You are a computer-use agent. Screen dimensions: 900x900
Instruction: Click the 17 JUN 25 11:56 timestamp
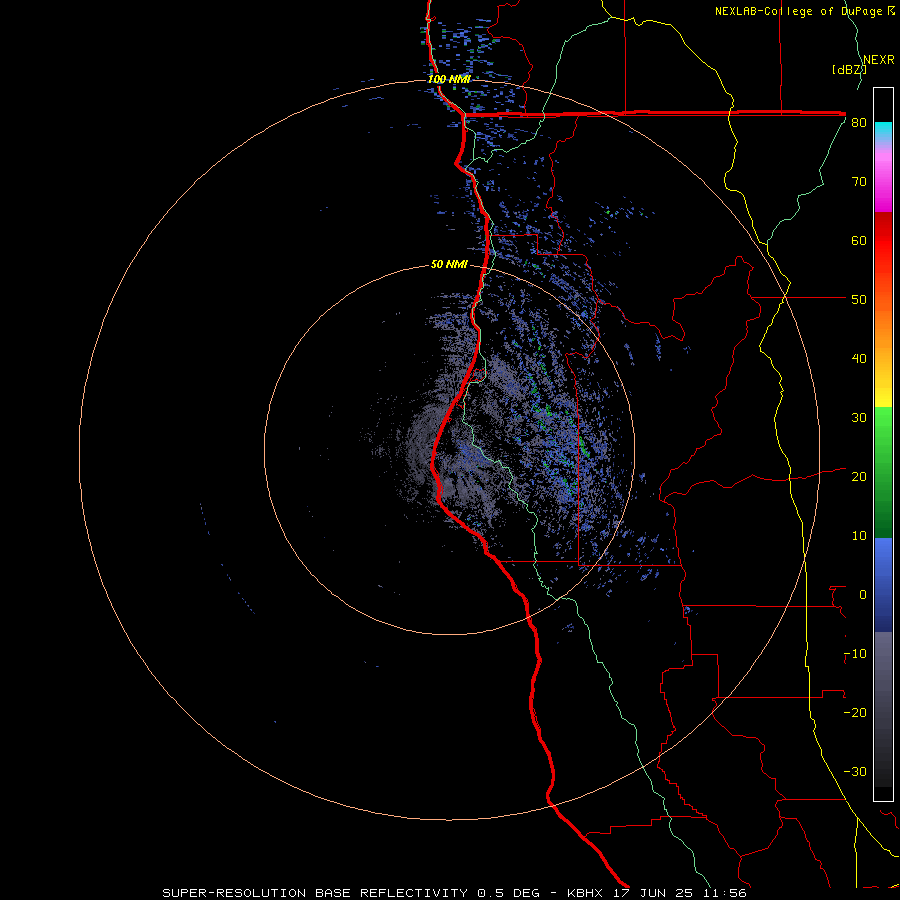tap(680, 893)
